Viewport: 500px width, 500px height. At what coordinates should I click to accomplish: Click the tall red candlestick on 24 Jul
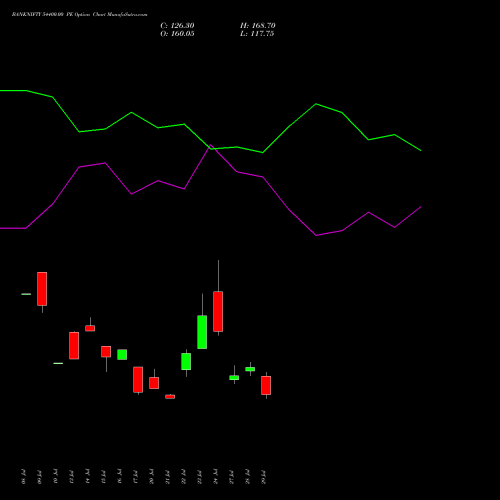pyautogui.click(x=218, y=311)
